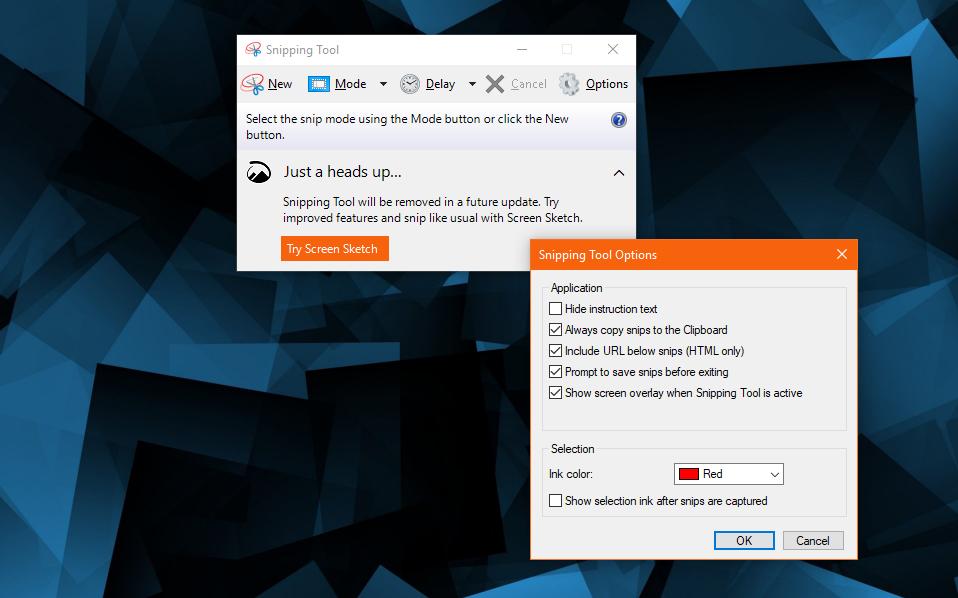Uncheck Always copy snips to the Clipboard
Screen dimensions: 958x598
point(555,330)
